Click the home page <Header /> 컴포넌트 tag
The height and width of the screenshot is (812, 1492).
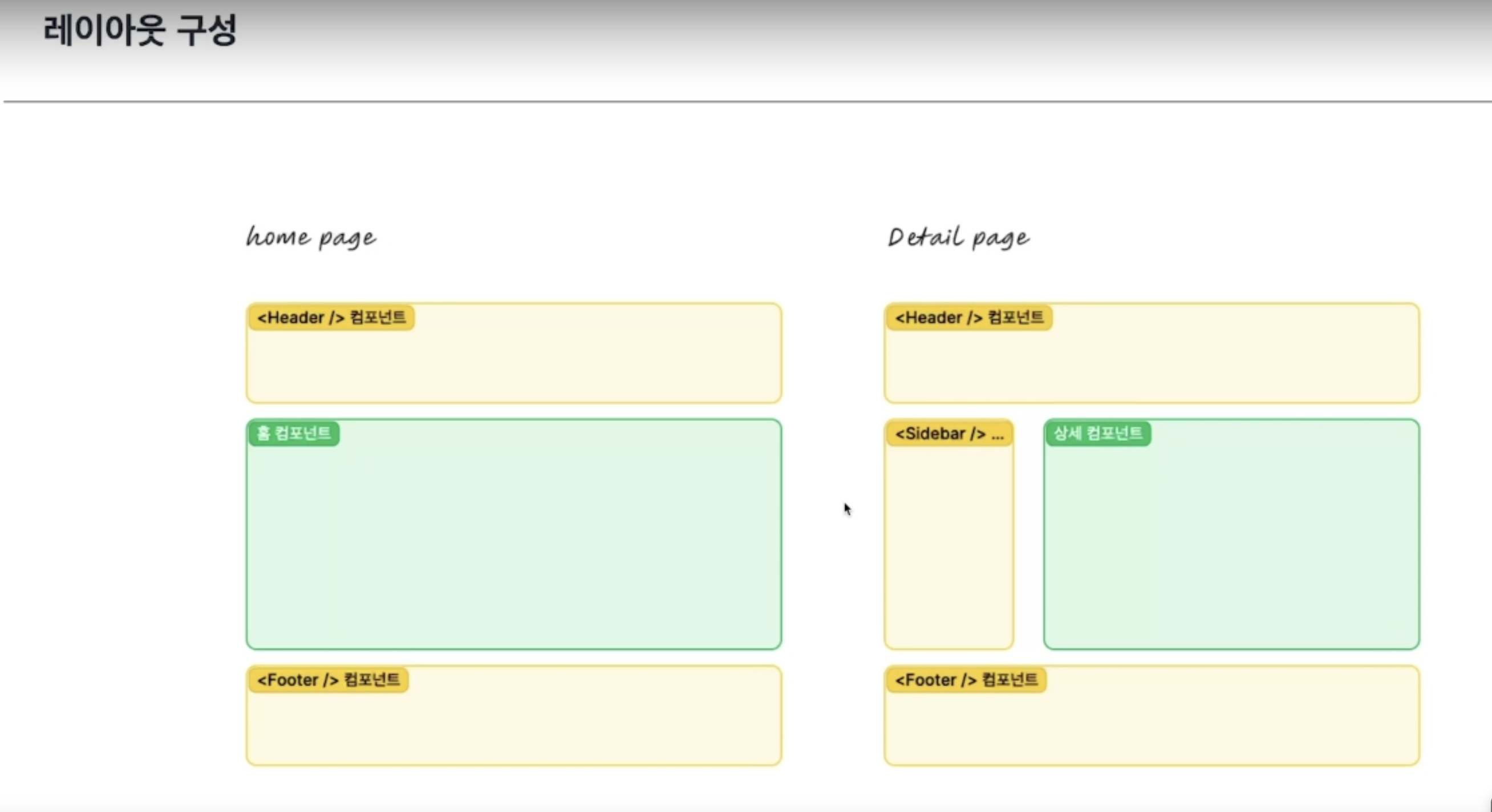pos(331,318)
